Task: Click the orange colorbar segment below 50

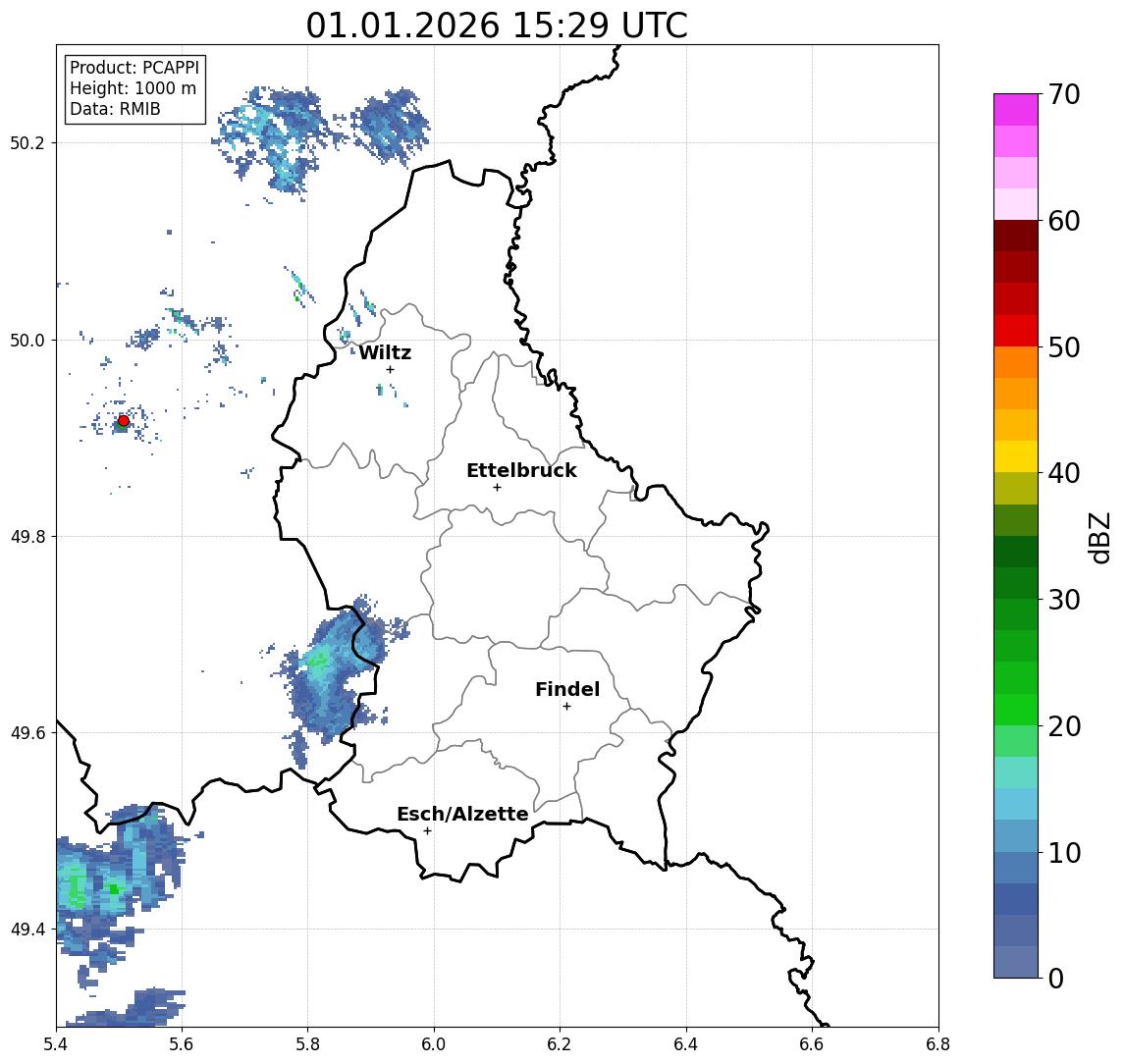Action: (1016, 362)
